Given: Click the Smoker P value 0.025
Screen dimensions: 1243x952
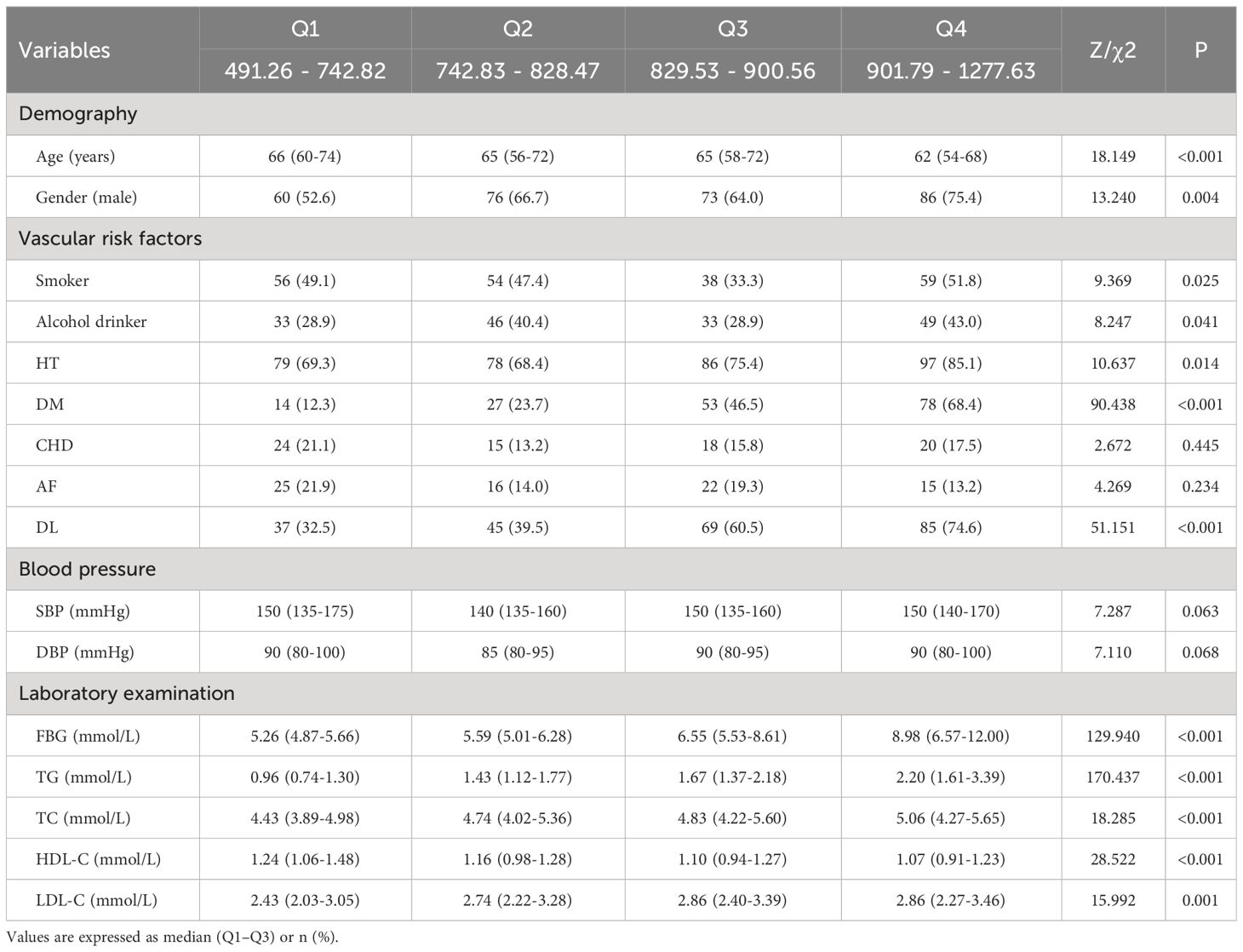Looking at the screenshot, I should pyautogui.click(x=1200, y=280).
